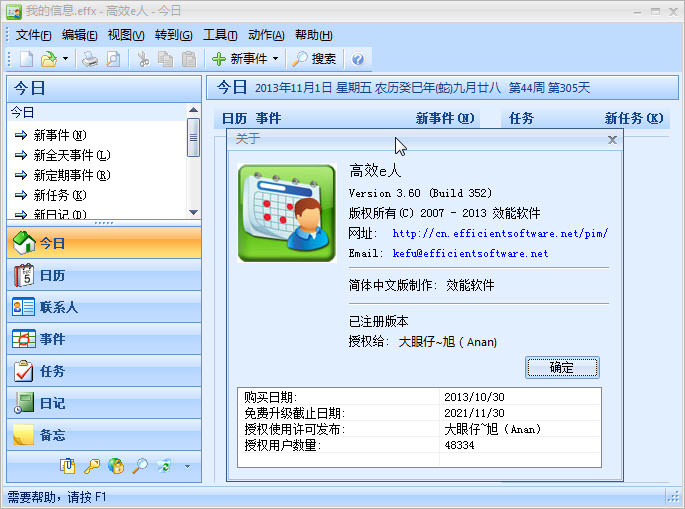This screenshot has height=509, width=685.
Task: Open the 日记 diary navigation pane
Action: tap(104, 403)
